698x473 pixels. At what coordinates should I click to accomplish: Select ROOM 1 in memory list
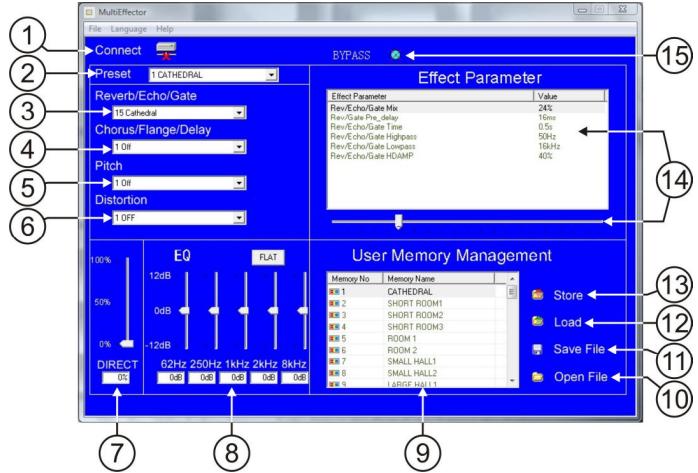click(x=402, y=338)
